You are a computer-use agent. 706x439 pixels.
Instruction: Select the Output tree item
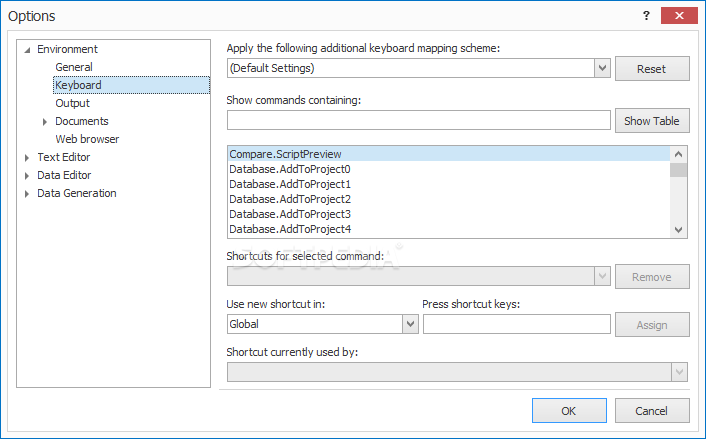coord(72,103)
